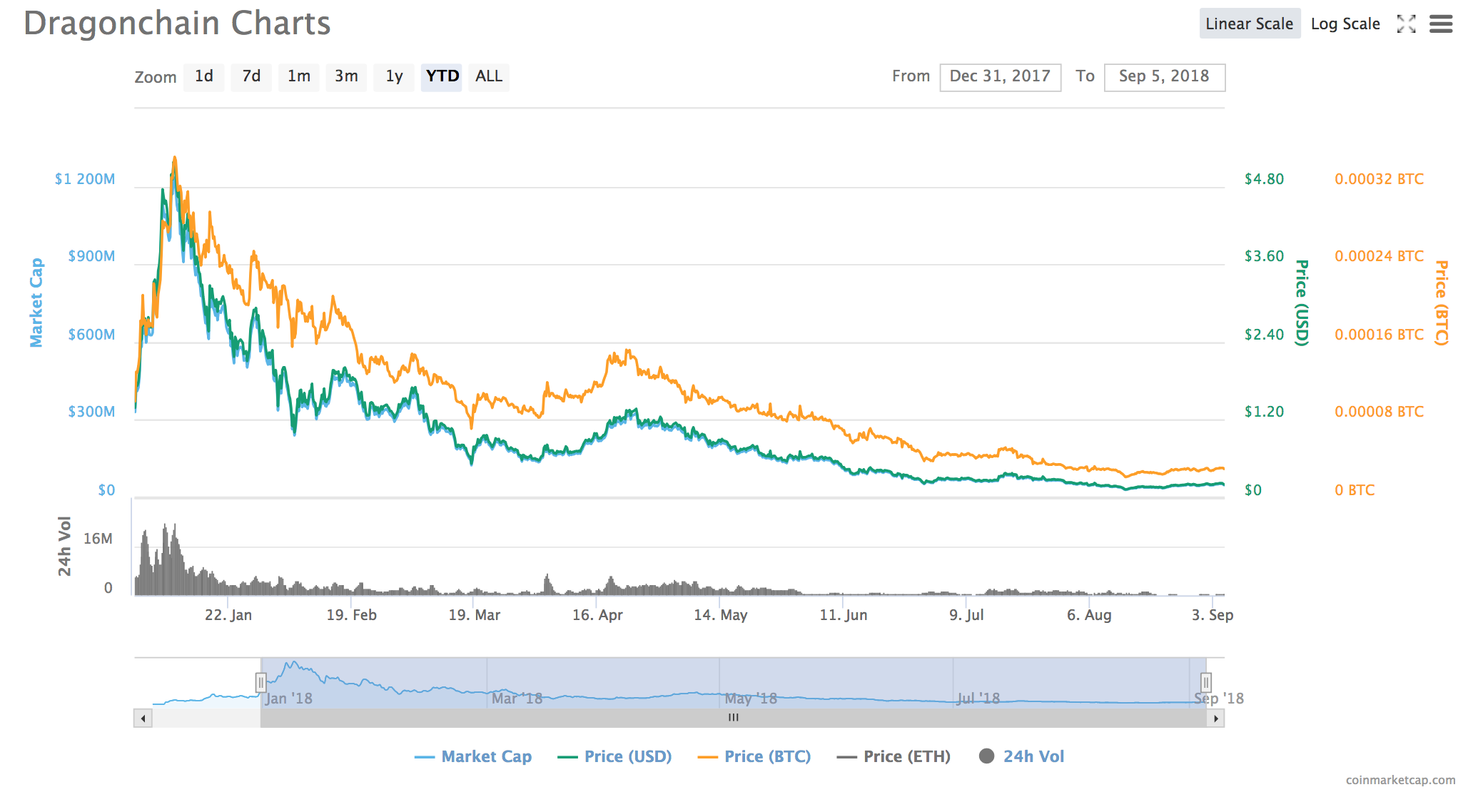Viewport: 1473px width, 812px height.
Task: Toggle 24h Vol series in legend
Action: pos(1021,756)
